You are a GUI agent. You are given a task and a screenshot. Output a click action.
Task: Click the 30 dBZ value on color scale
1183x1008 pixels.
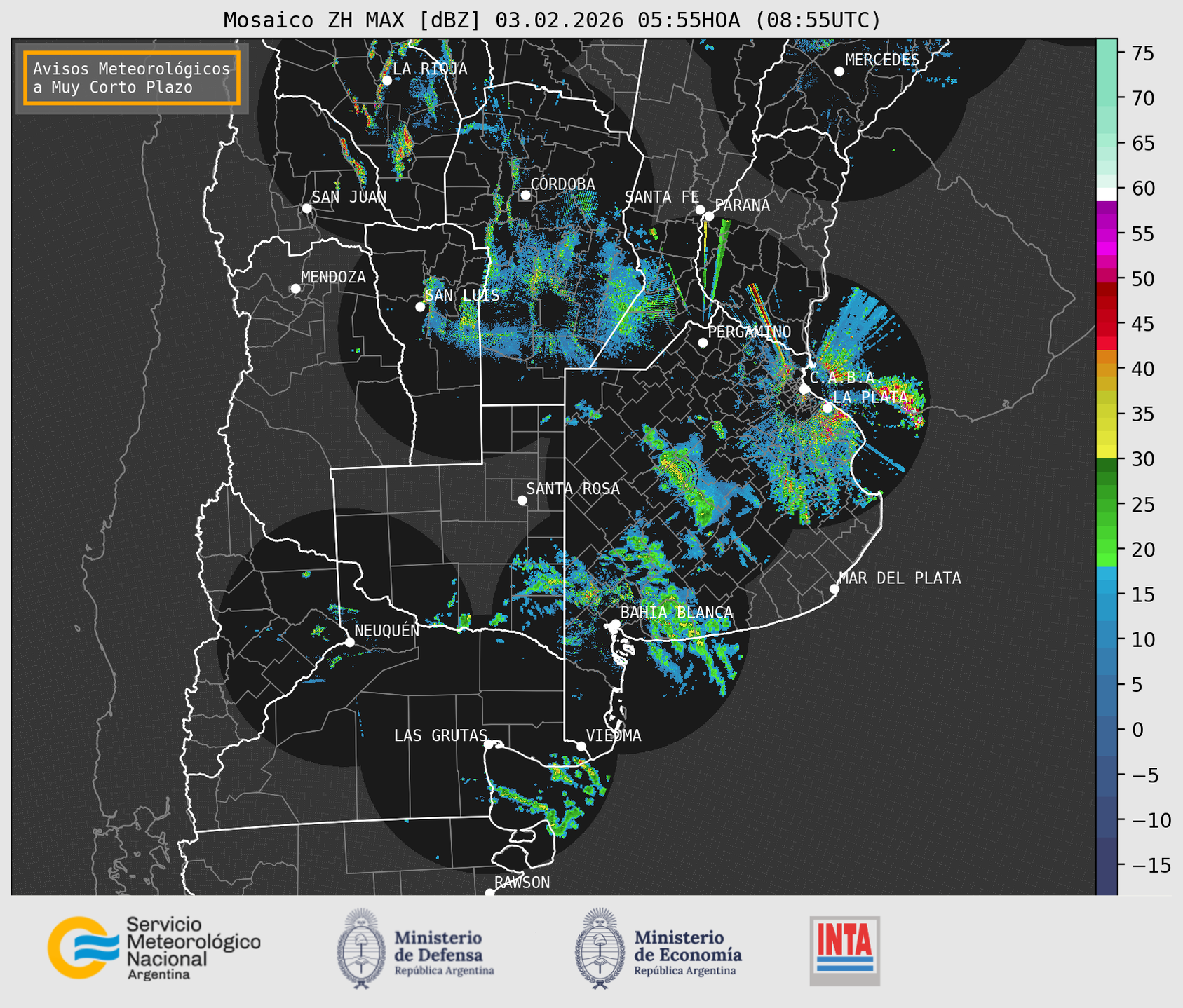1142,459
